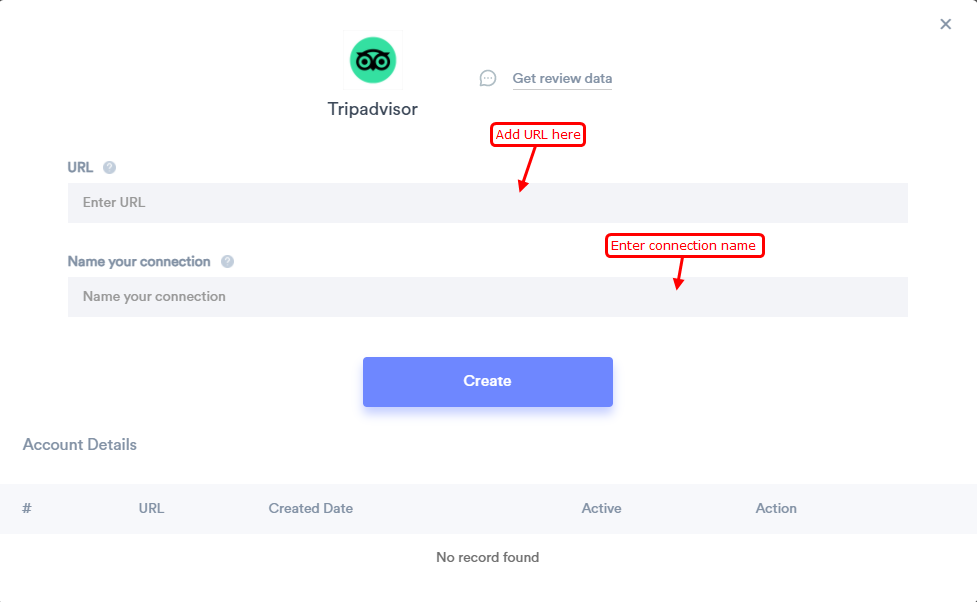The height and width of the screenshot is (602, 977).
Task: Focus the Enter URL input field
Action: click(487, 203)
